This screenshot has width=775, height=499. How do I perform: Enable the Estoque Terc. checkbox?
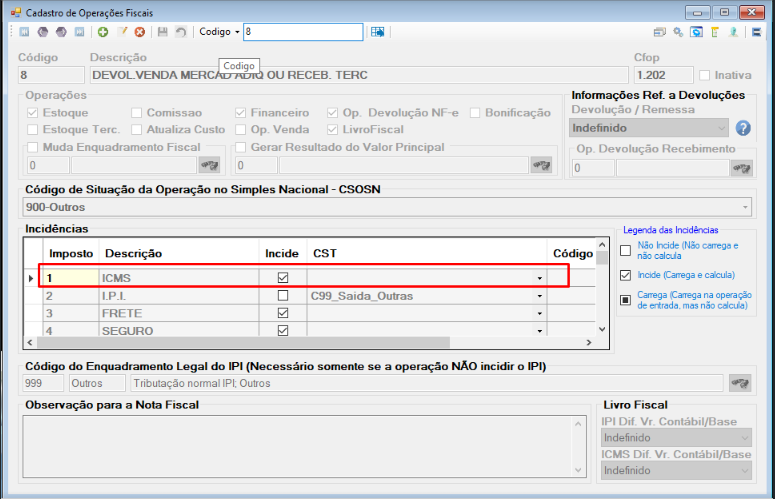[x=33, y=129]
